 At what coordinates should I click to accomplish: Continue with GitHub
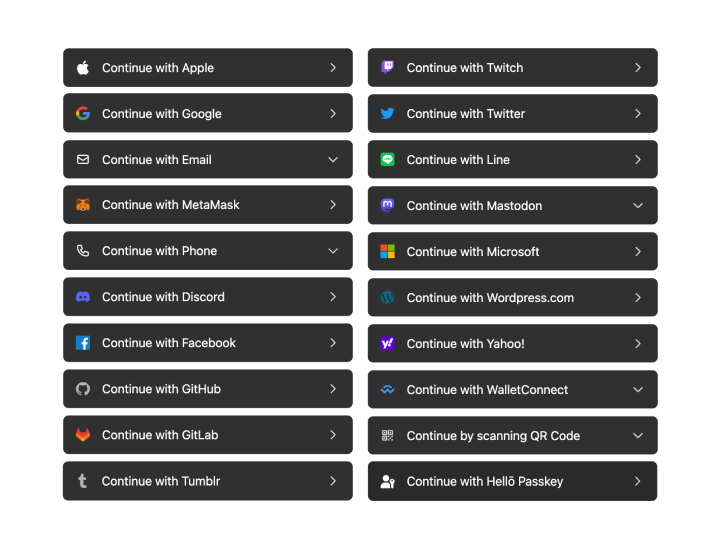point(207,389)
